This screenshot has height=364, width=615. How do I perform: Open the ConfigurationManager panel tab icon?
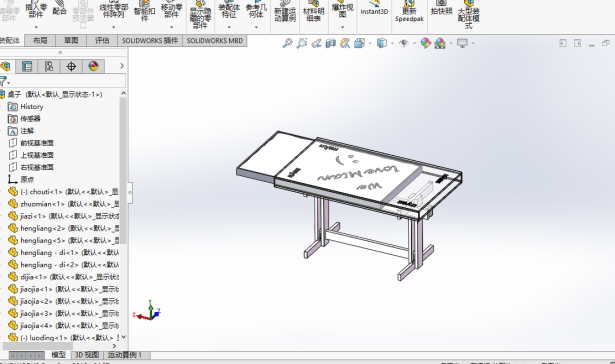[49, 66]
